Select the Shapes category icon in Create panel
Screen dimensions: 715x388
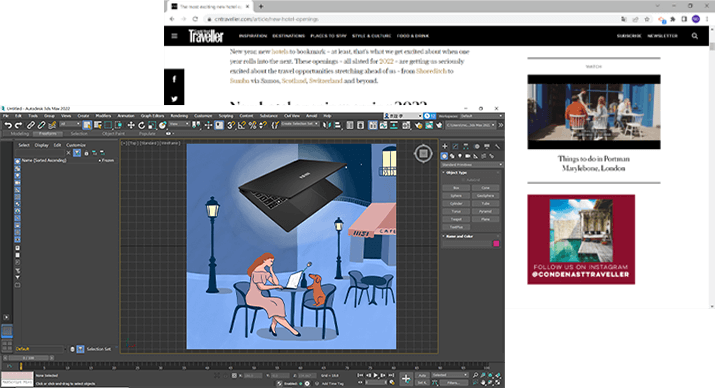(452, 156)
